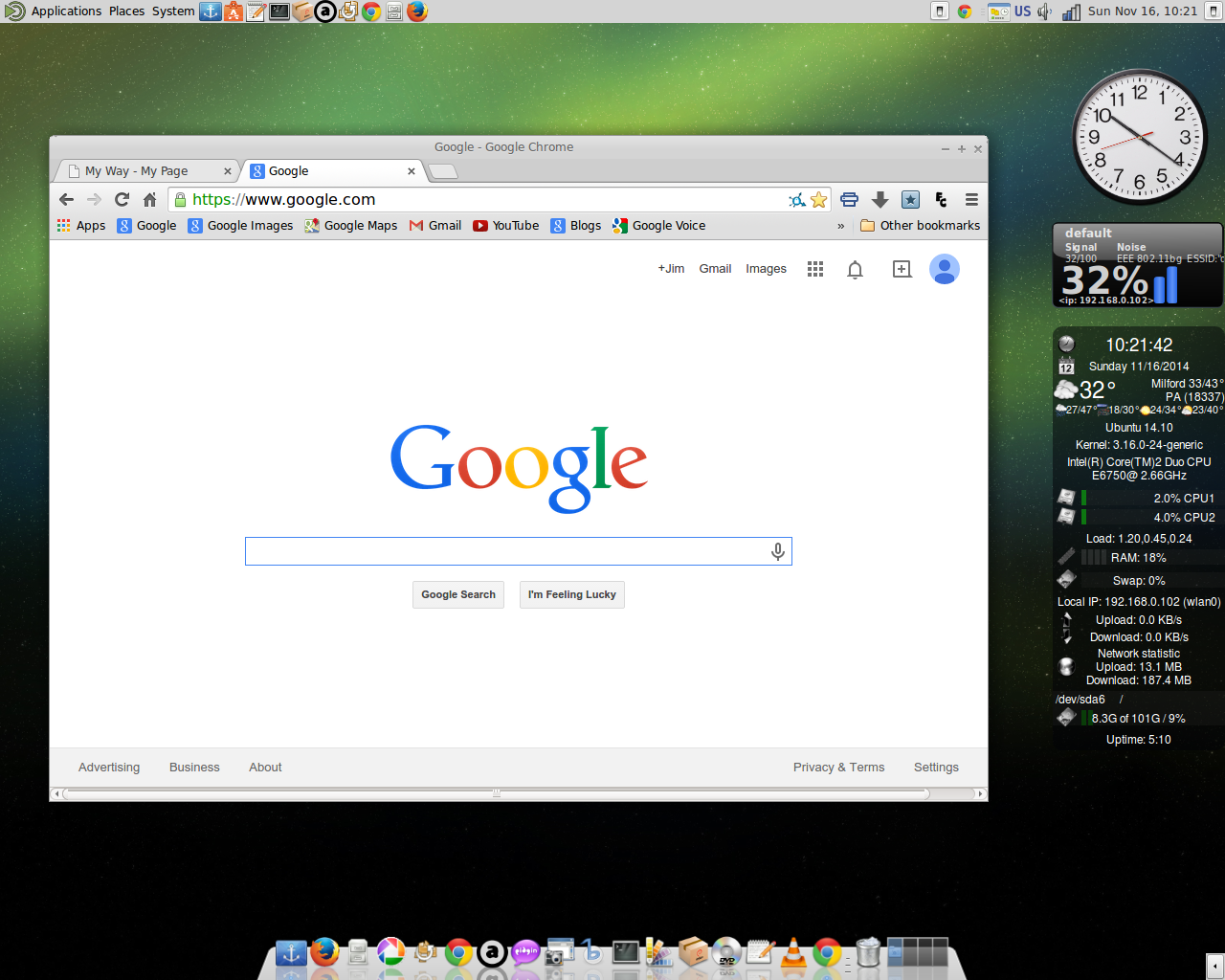Open Chrome's home page button
1225x980 pixels.
(149, 199)
